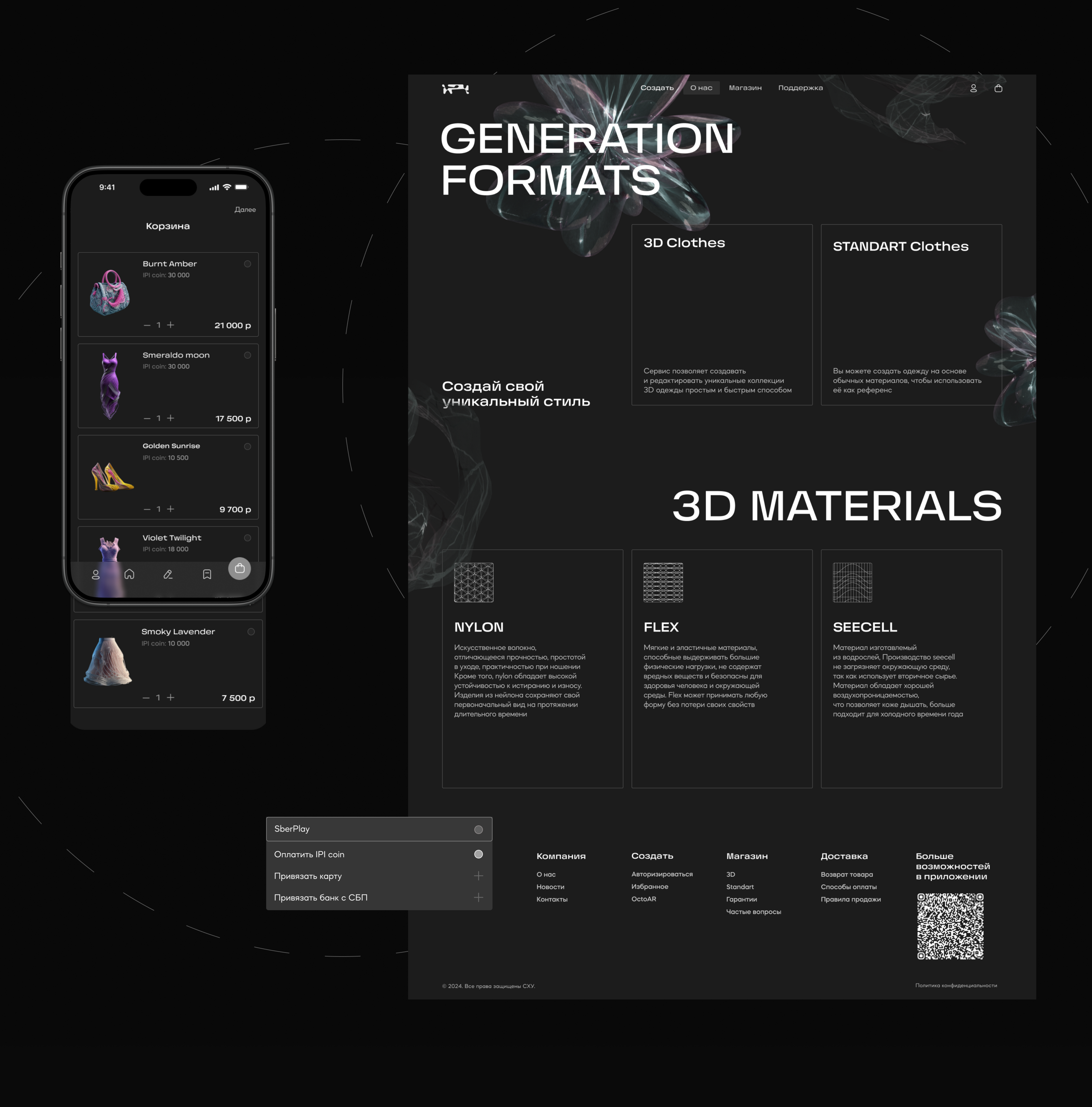1092x1107 pixels.
Task: Tap the bookmark icon in phone nav bar
Action: [x=207, y=574]
